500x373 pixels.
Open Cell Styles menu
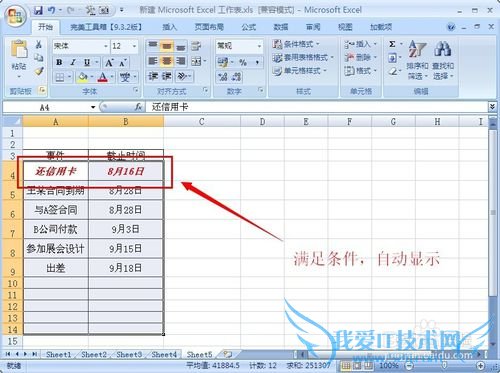[x=299, y=71]
